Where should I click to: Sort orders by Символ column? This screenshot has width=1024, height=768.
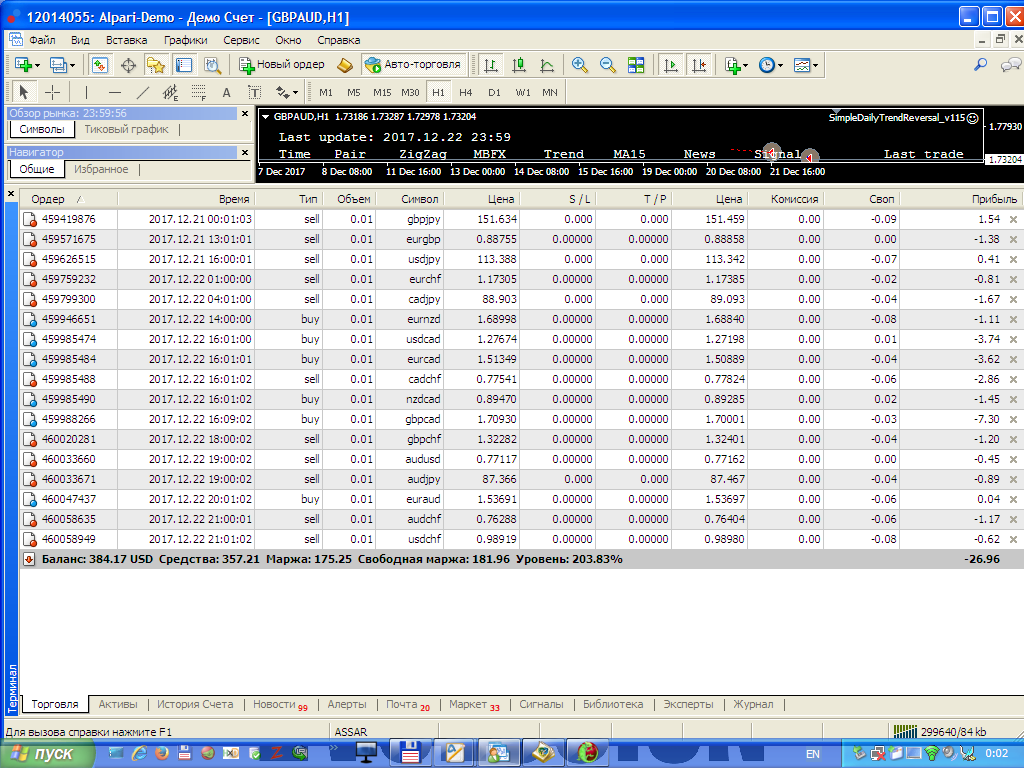(409, 199)
